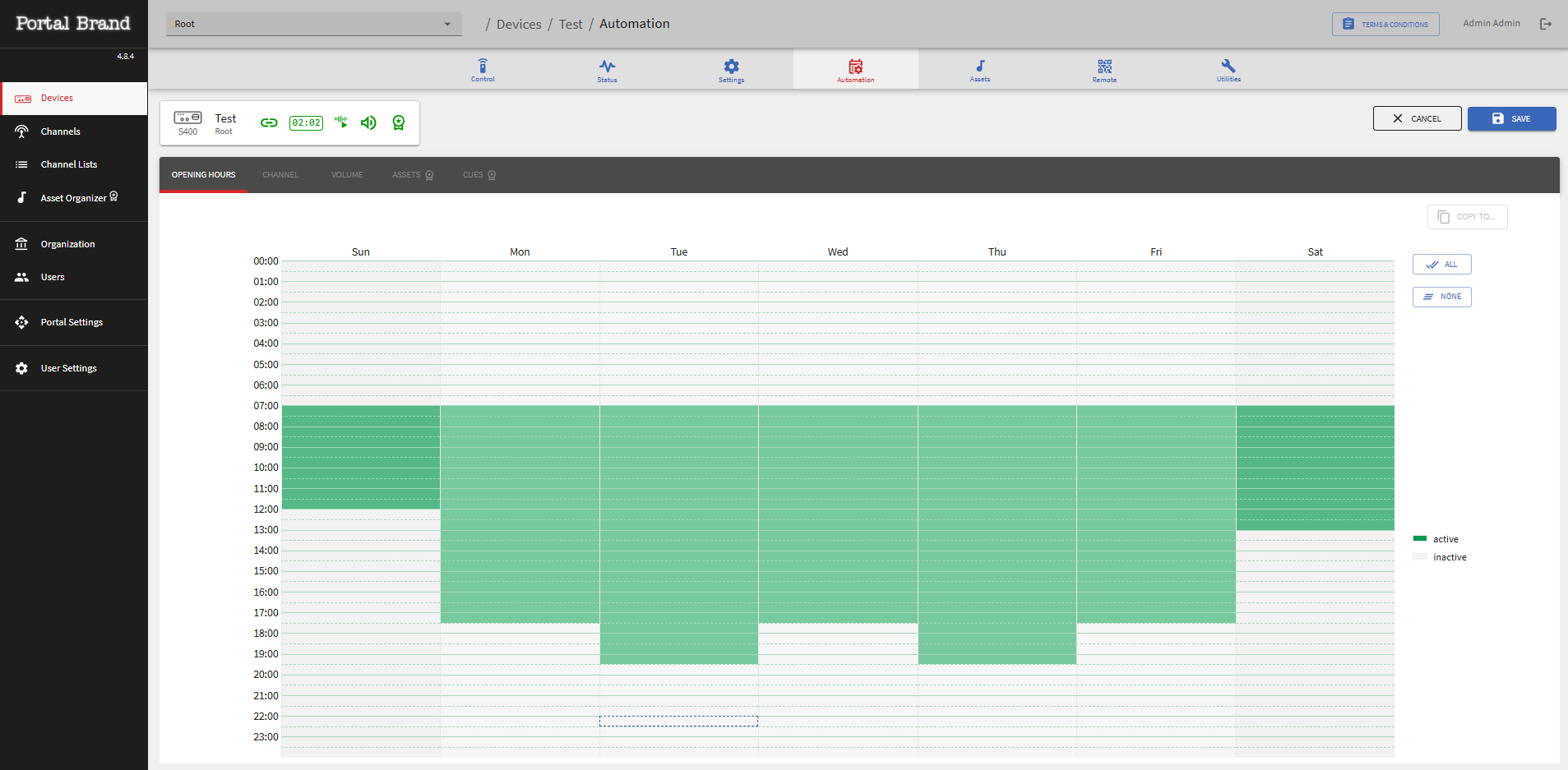
Task: Click the Test breadcrumb link
Action: point(571,25)
